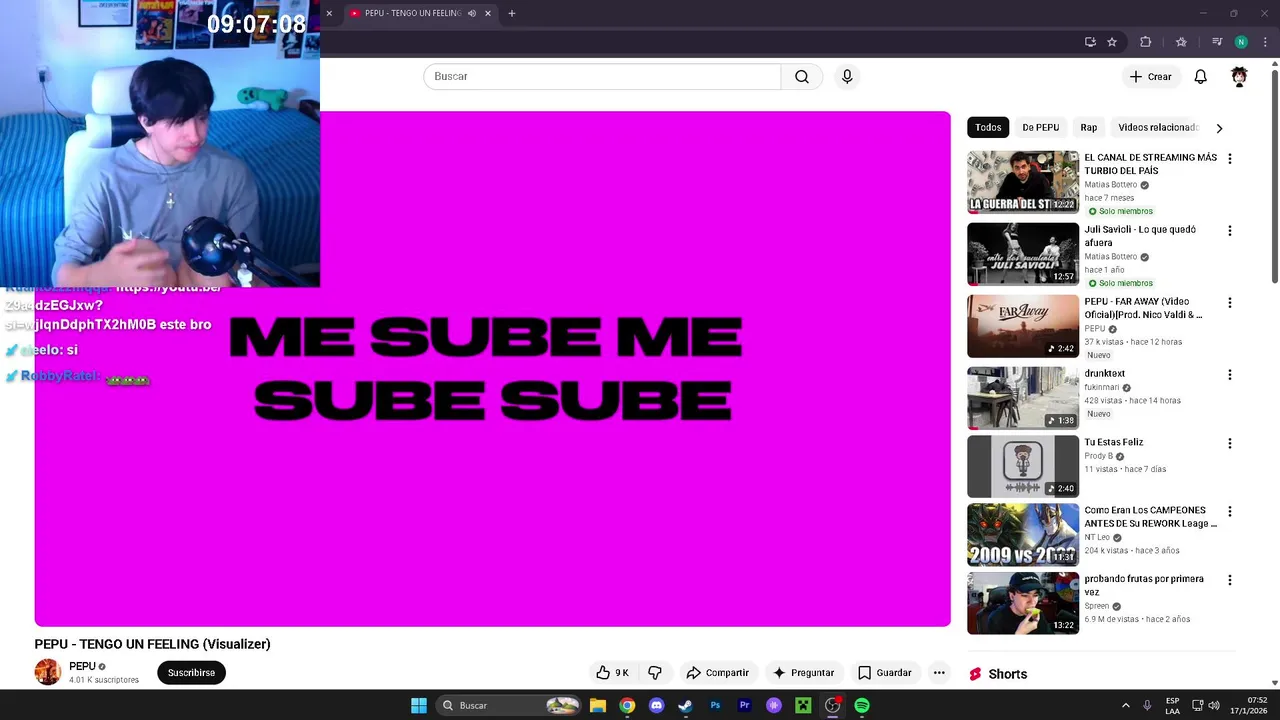This screenshot has height=720, width=1280.
Task: Click the Compartir share button
Action: pyautogui.click(x=717, y=673)
